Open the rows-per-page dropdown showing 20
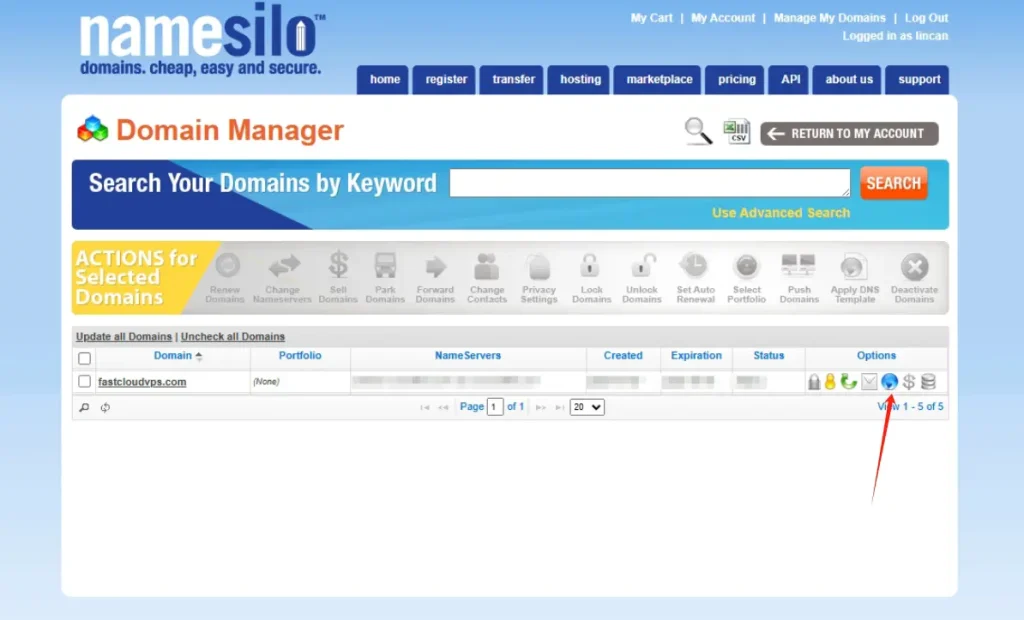The image size is (1024, 620). coord(587,407)
